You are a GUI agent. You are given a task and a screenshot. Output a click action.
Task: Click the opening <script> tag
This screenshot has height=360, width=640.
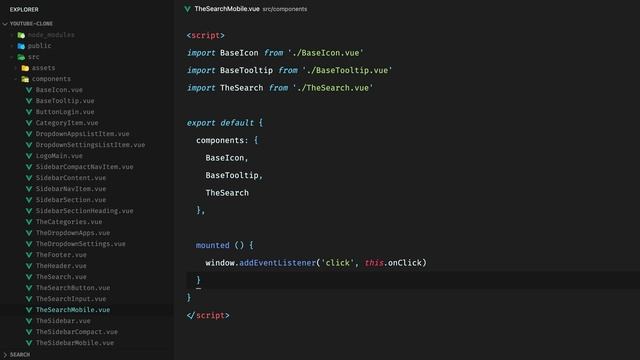(206, 36)
